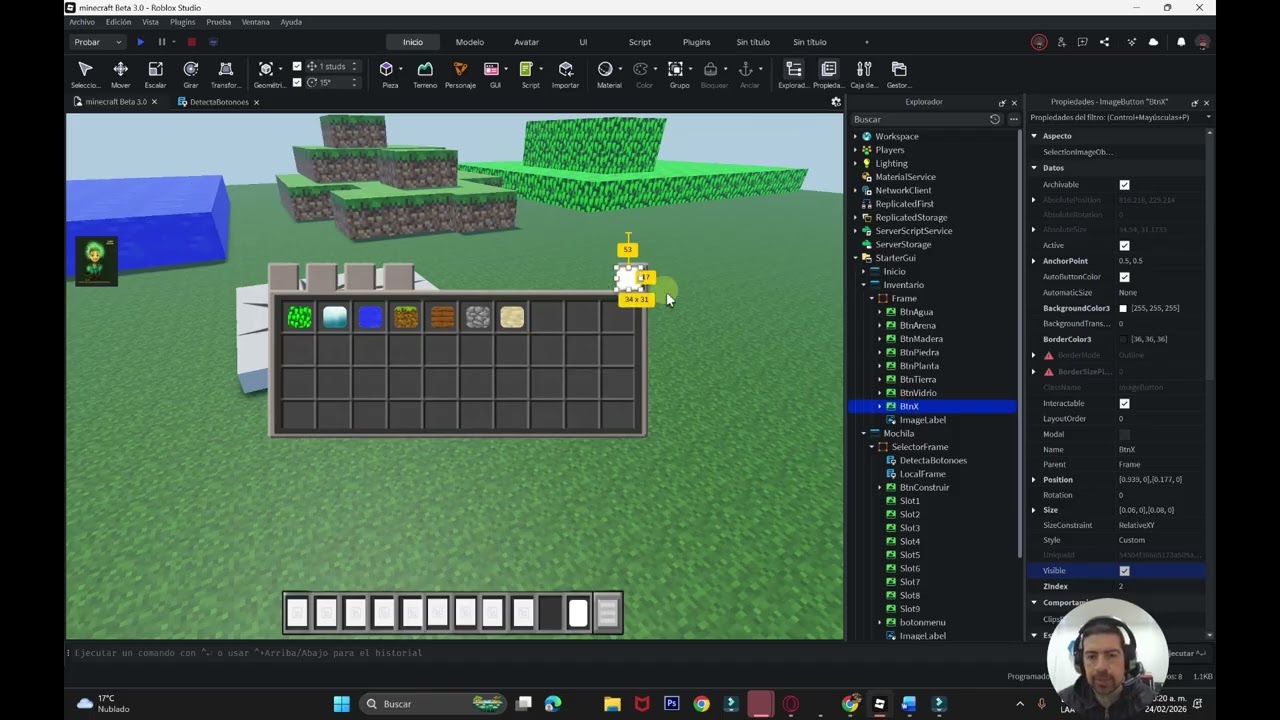1280x720 pixels.
Task: Expand the Lighting tree node
Action: (x=855, y=164)
